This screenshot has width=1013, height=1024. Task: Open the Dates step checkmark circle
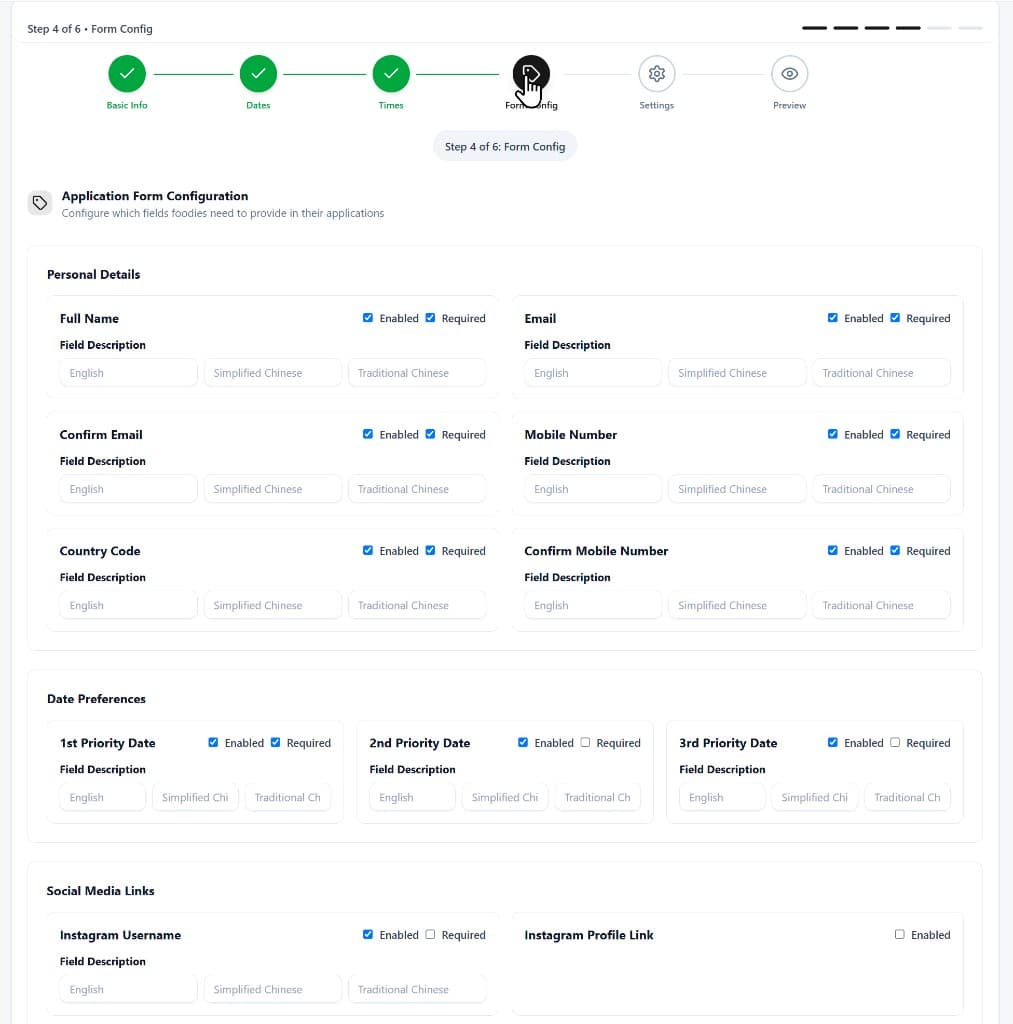258,74
